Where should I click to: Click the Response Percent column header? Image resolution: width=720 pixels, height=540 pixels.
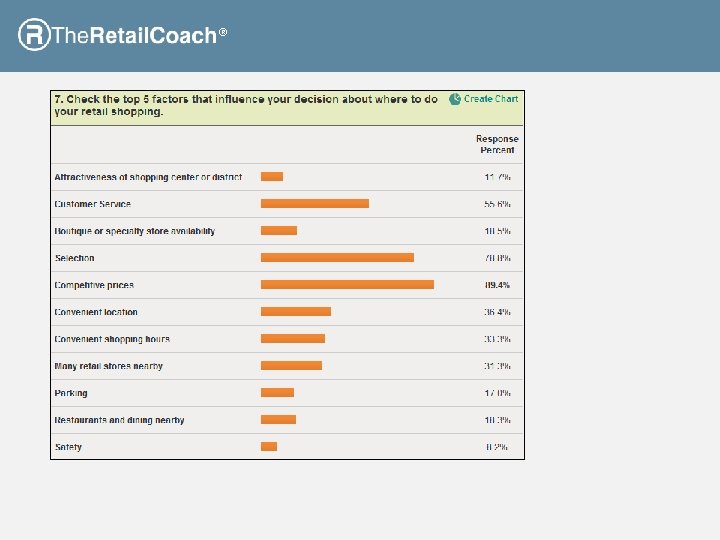click(x=497, y=144)
